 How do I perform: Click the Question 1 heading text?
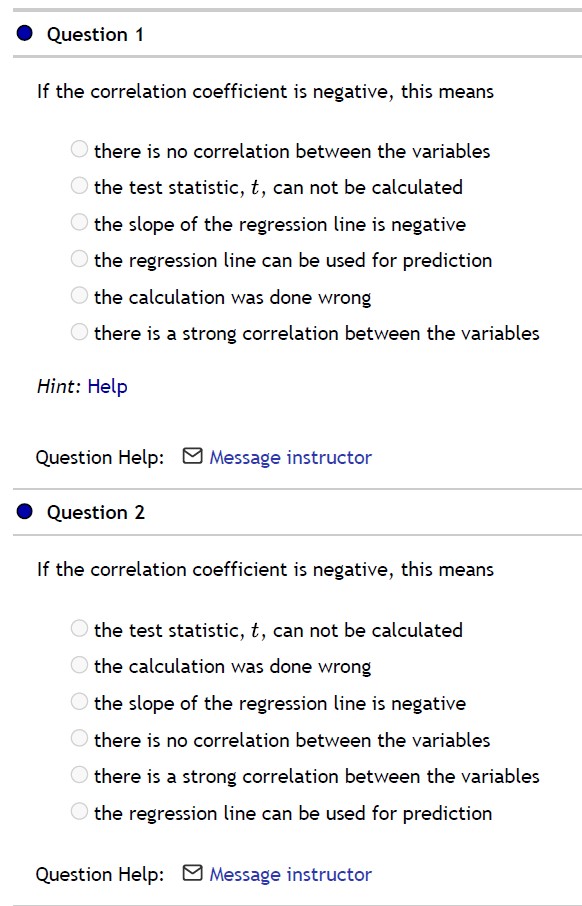[x=95, y=33]
